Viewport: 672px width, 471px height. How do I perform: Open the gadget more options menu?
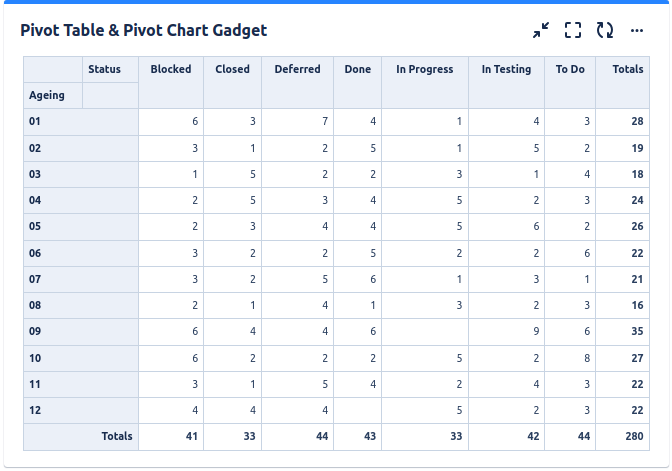click(637, 31)
